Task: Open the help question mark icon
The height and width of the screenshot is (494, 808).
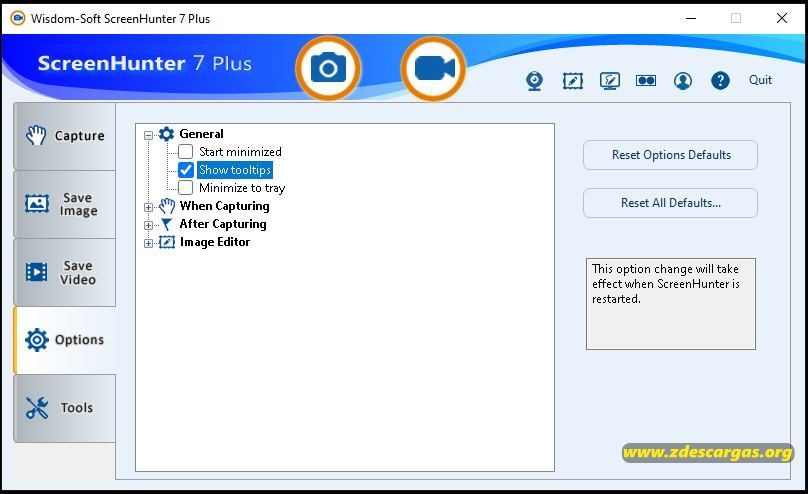Action: pyautogui.click(x=720, y=80)
